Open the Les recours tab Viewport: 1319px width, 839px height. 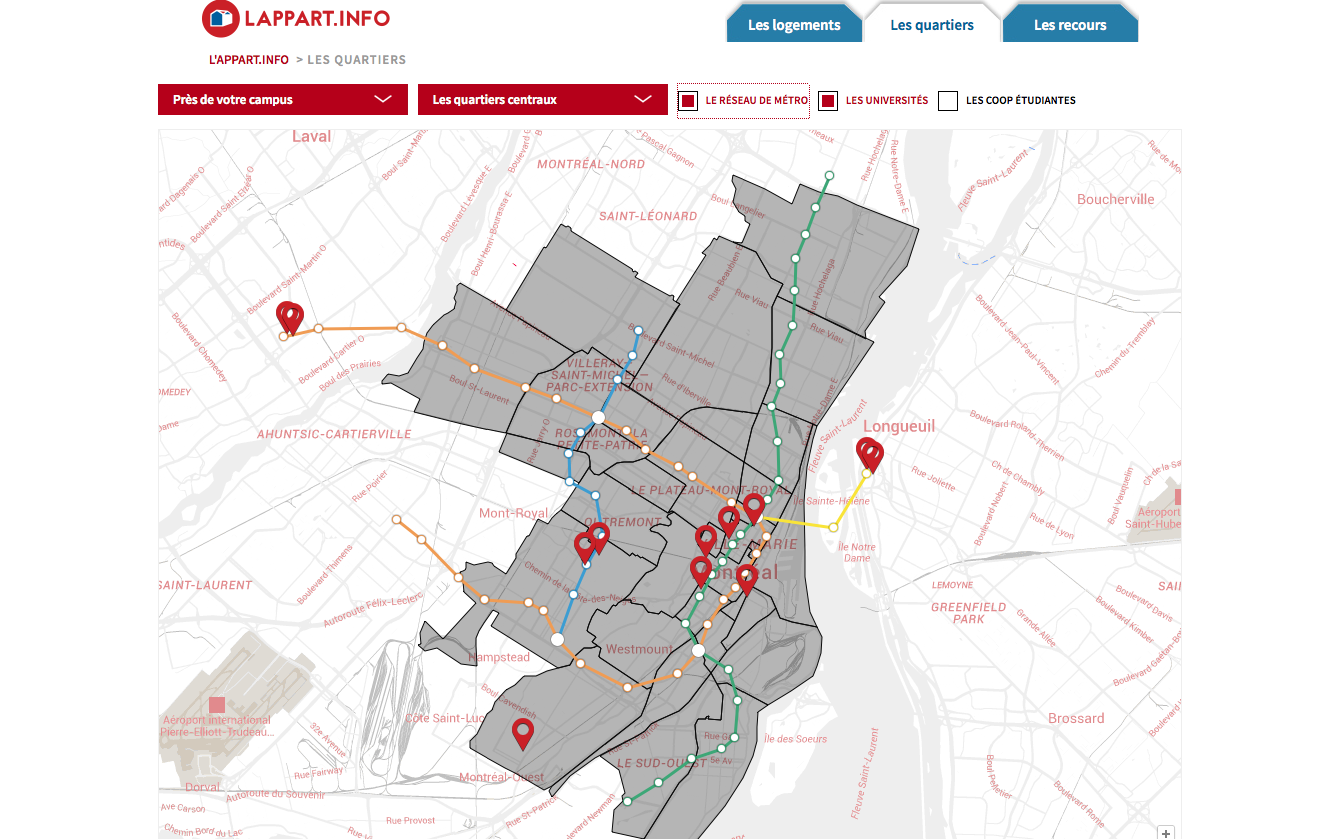(1069, 25)
